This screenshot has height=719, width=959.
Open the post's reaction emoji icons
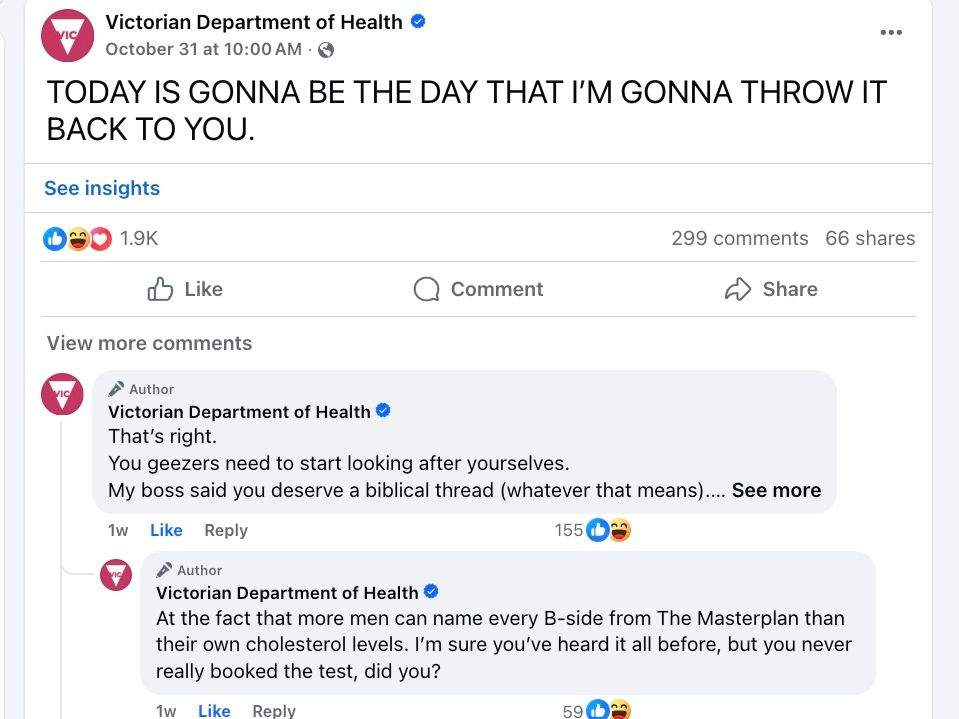click(78, 239)
